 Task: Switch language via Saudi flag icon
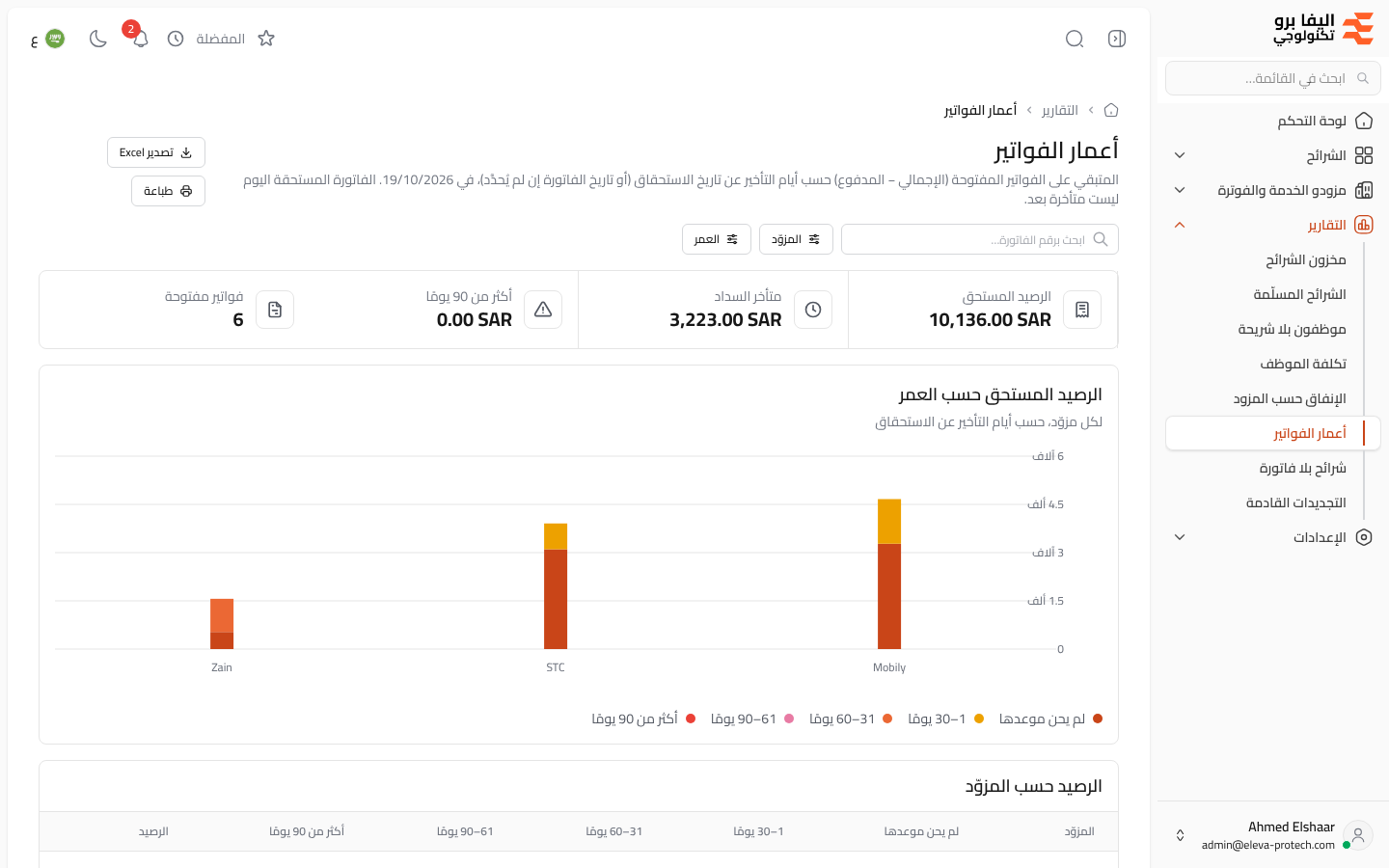(55, 39)
